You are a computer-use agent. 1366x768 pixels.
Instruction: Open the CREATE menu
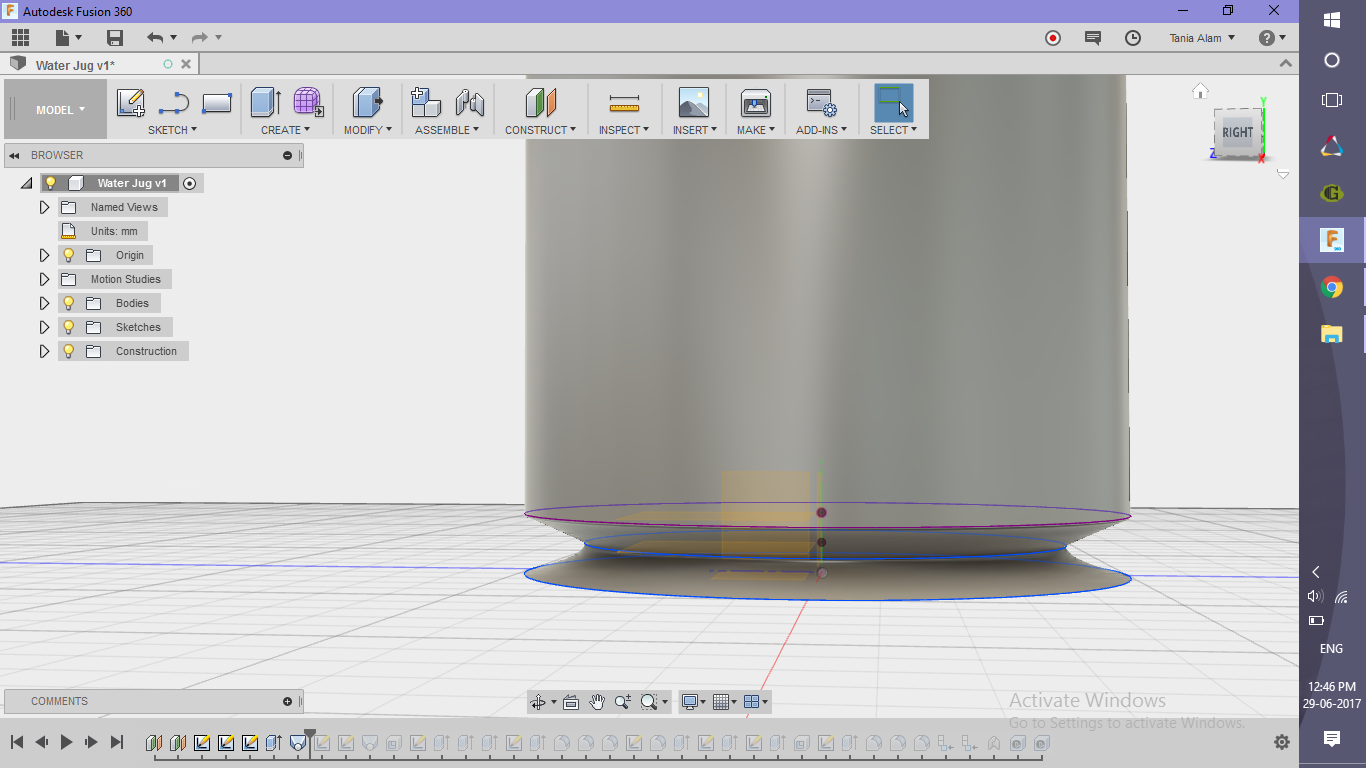[x=285, y=130]
